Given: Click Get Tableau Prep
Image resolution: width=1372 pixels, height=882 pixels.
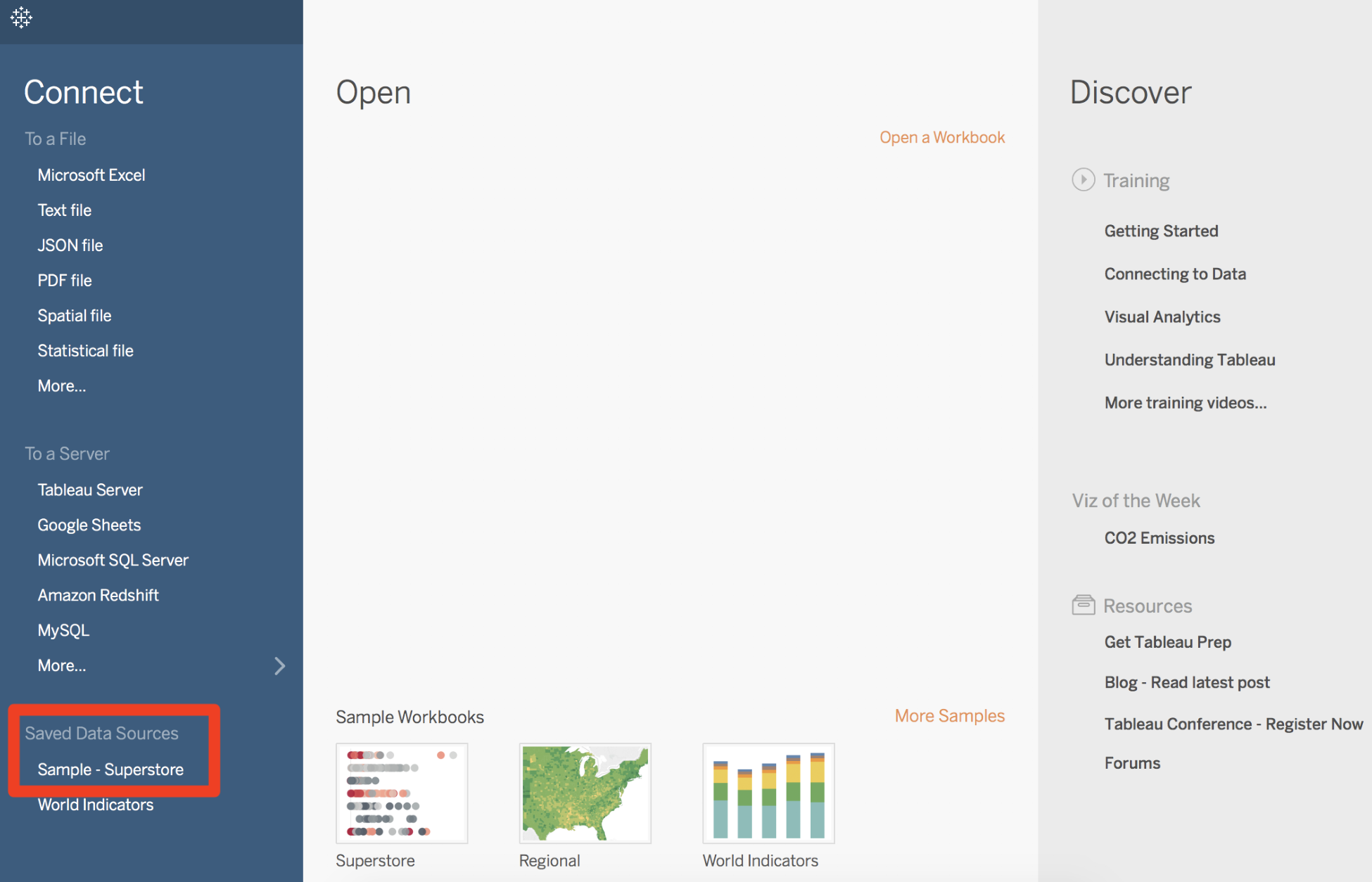Looking at the screenshot, I should pos(1167,641).
